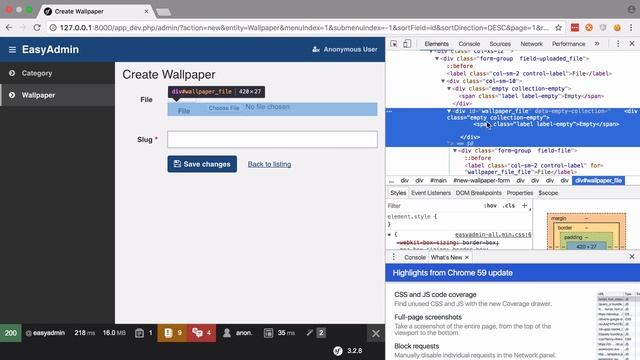
Task: Reload the page with the refresh icon
Action: click(x=37, y=27)
